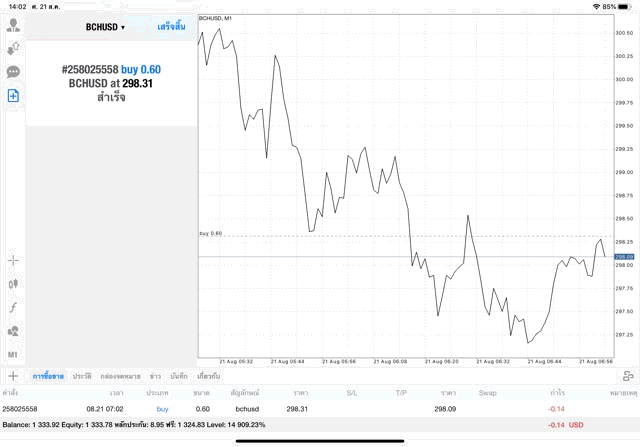Tap the plus icon beside bottom tabs
This screenshot has height=447, width=640.
point(13,376)
